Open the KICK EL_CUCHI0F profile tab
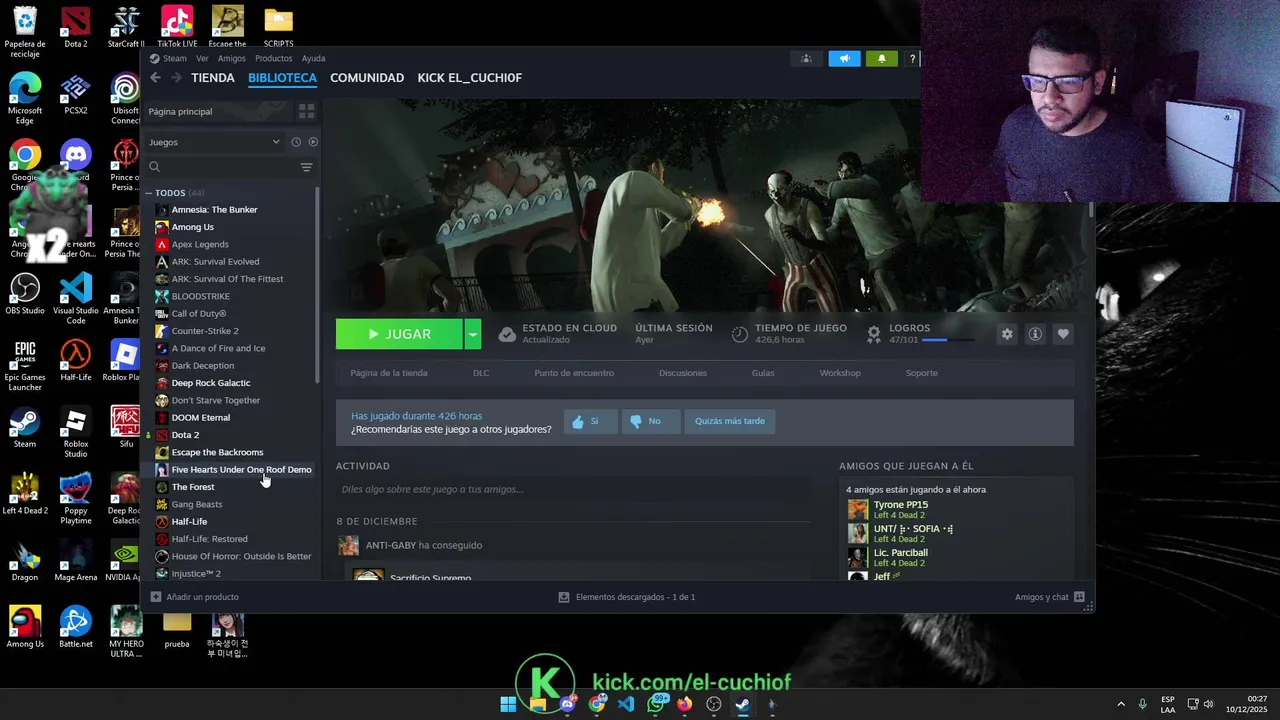The height and width of the screenshot is (720, 1280). pos(470,78)
